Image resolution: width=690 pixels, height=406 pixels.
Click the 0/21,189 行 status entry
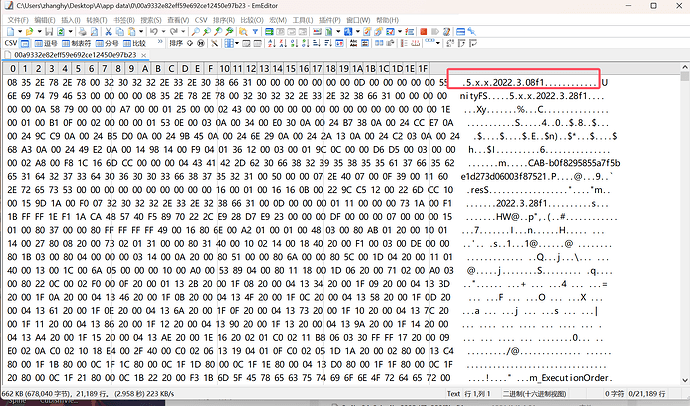[x=647, y=394]
